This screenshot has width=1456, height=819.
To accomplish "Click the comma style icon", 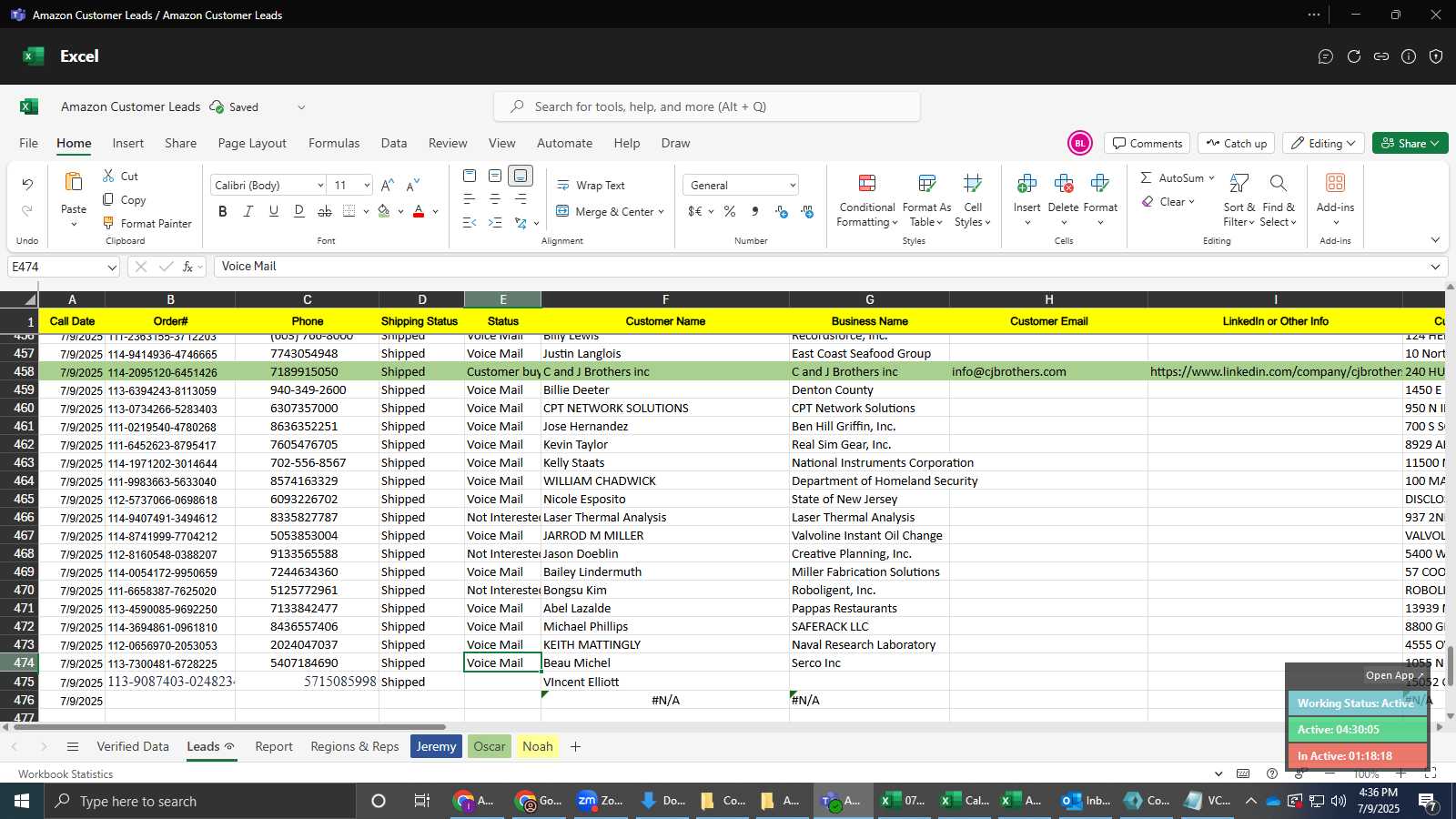I will click(x=755, y=211).
